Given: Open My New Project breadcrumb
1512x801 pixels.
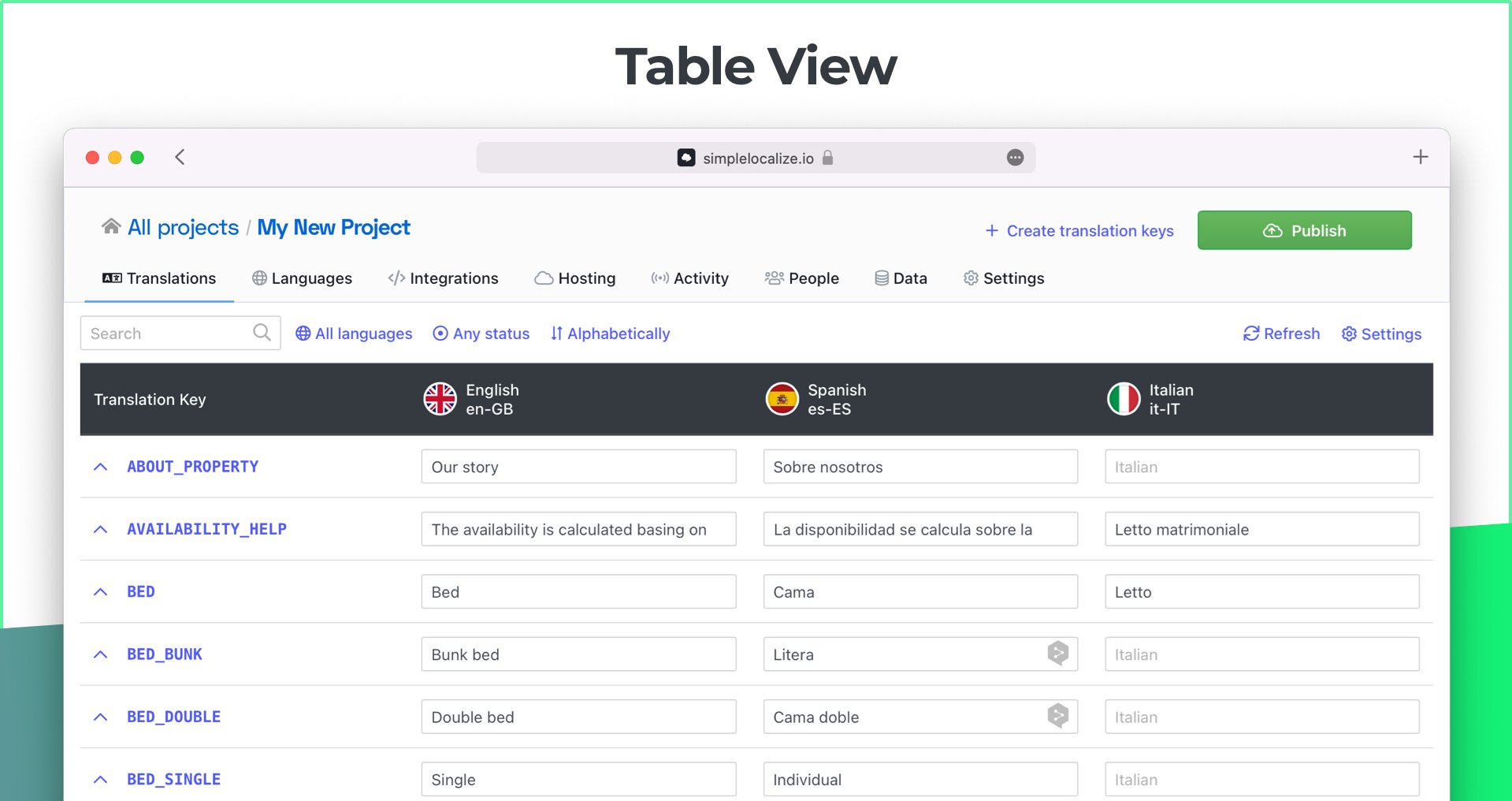Looking at the screenshot, I should pos(333,228).
